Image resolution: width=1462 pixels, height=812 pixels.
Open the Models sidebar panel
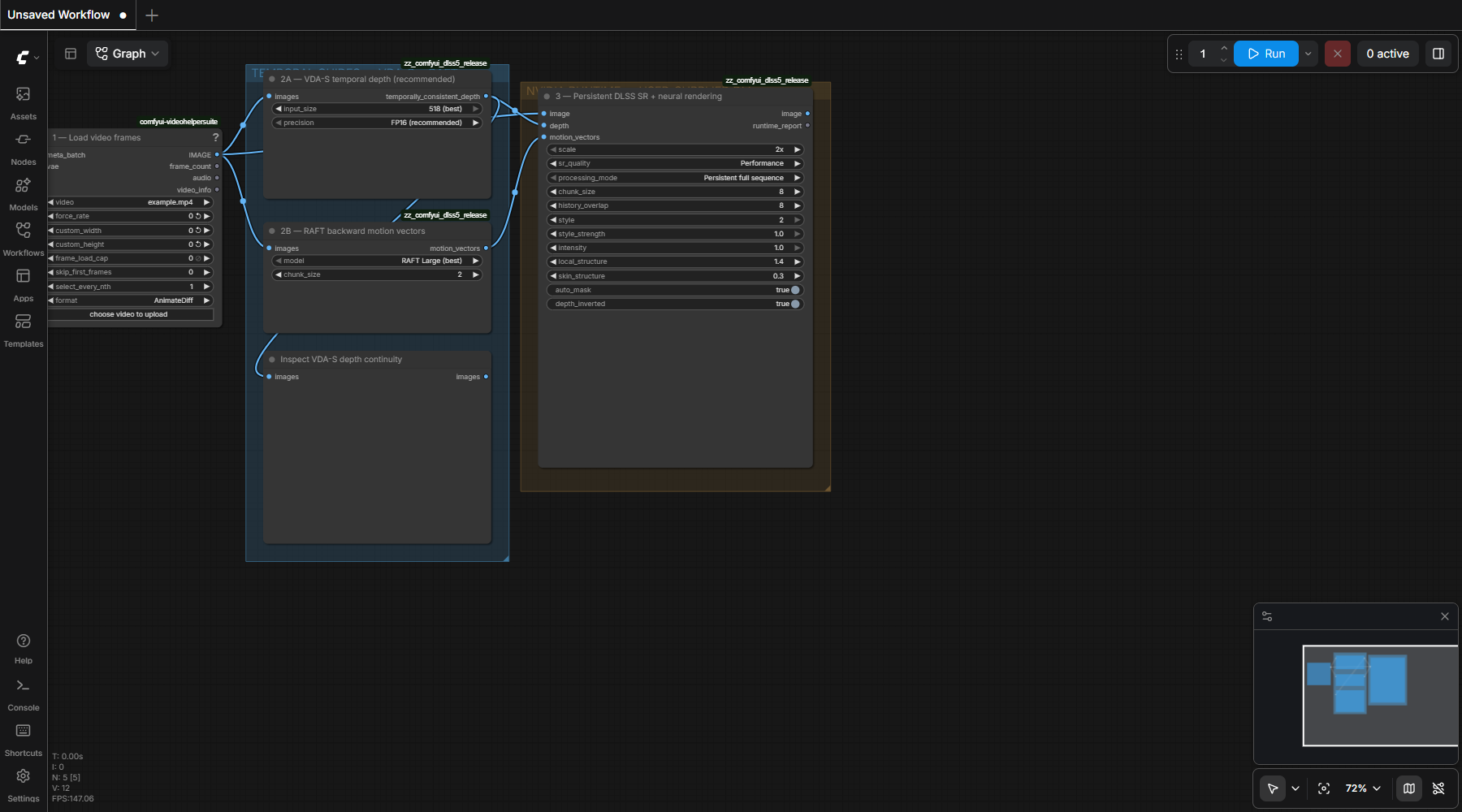click(23, 194)
